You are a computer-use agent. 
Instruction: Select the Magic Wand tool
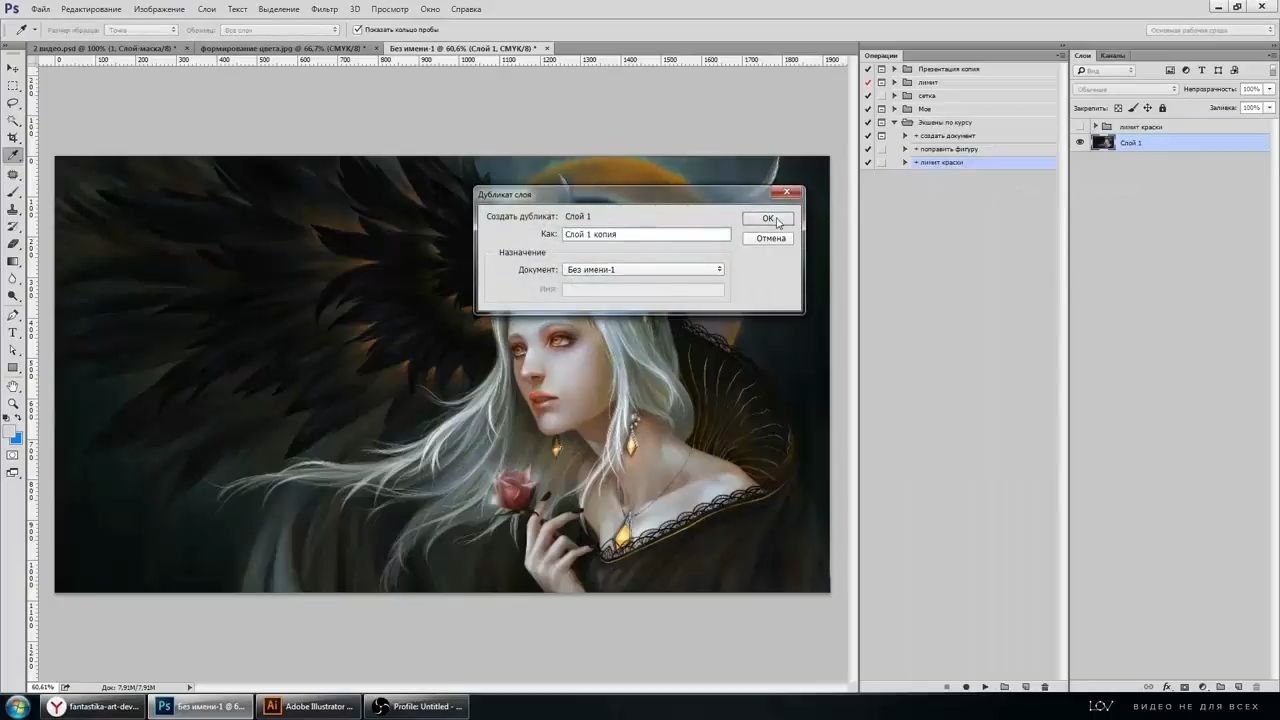coord(13,121)
